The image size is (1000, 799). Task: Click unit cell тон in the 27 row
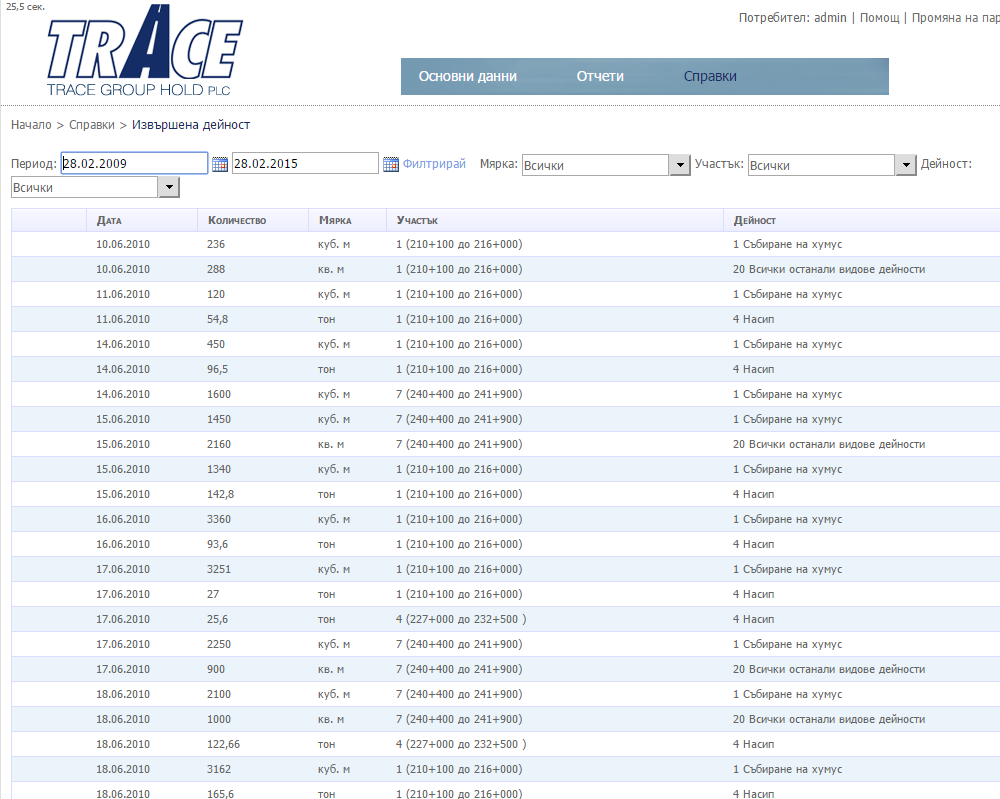point(326,594)
